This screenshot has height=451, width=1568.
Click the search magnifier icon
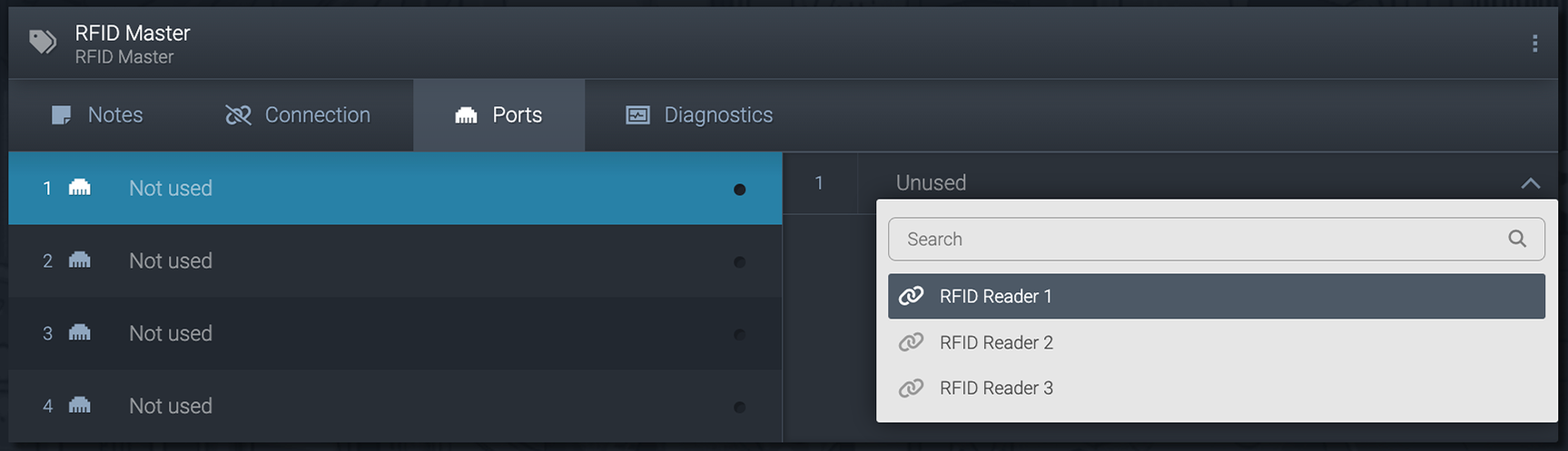pos(1517,239)
